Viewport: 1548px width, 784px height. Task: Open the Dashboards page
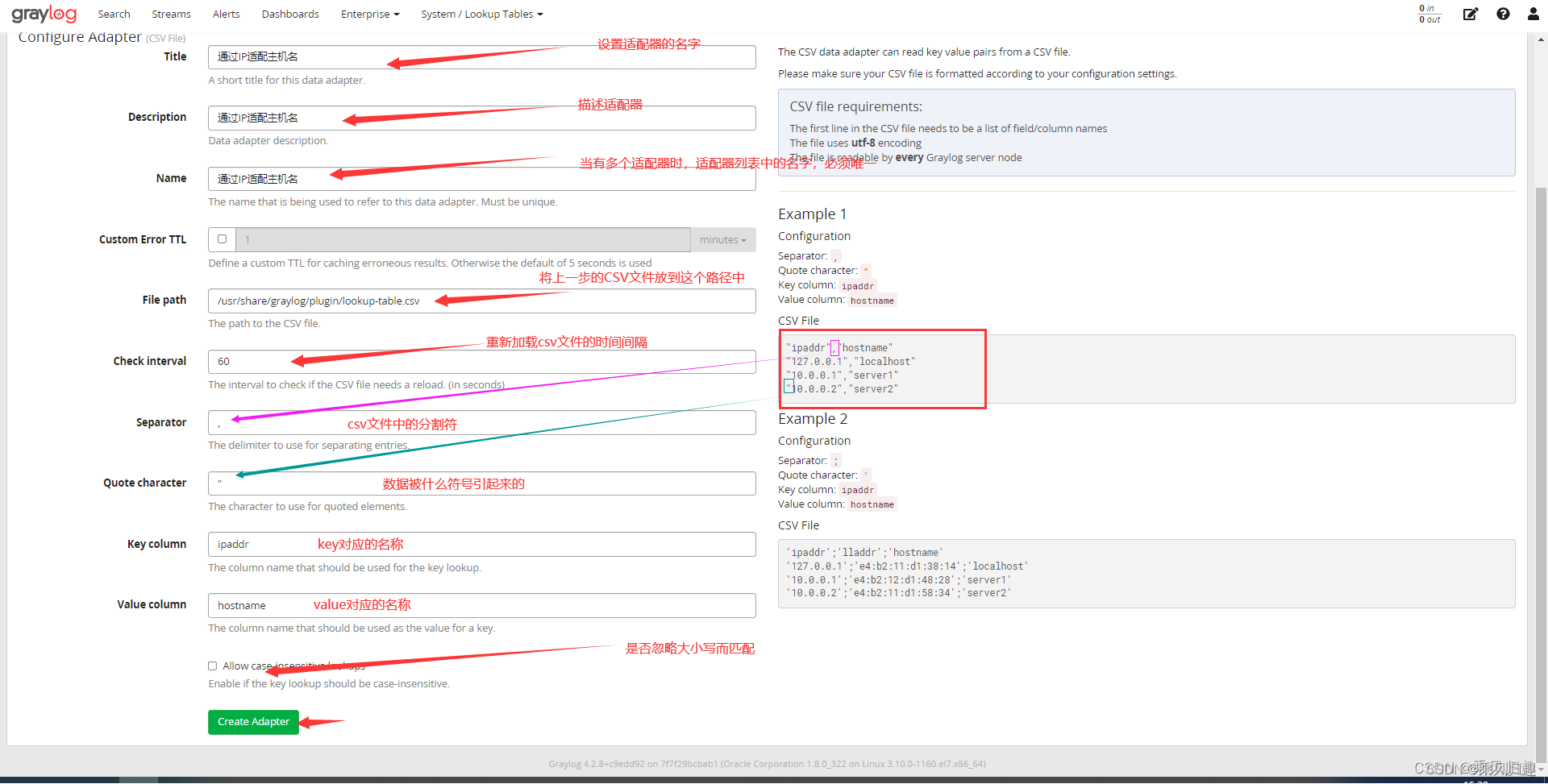point(290,14)
